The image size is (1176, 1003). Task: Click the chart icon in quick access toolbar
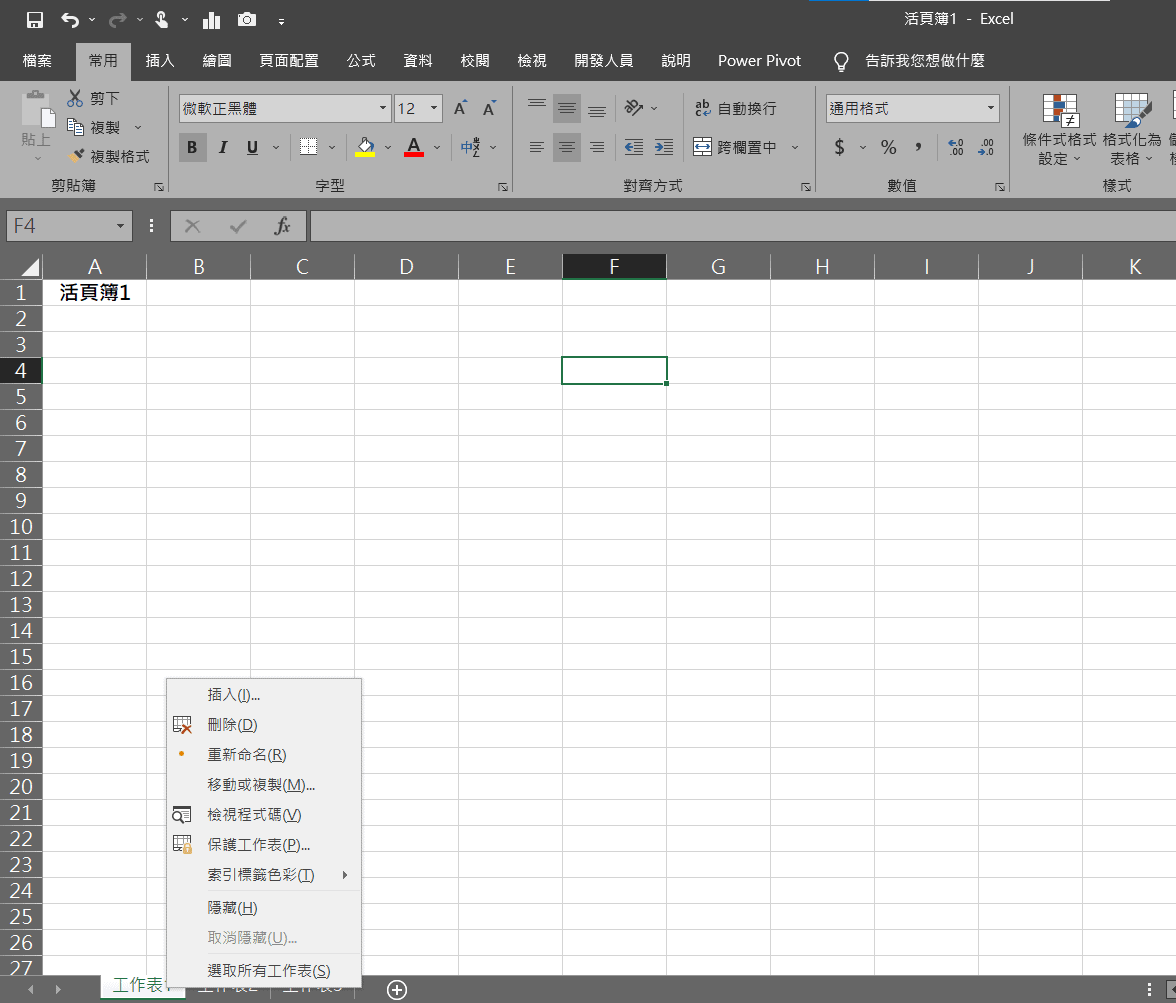point(212,20)
